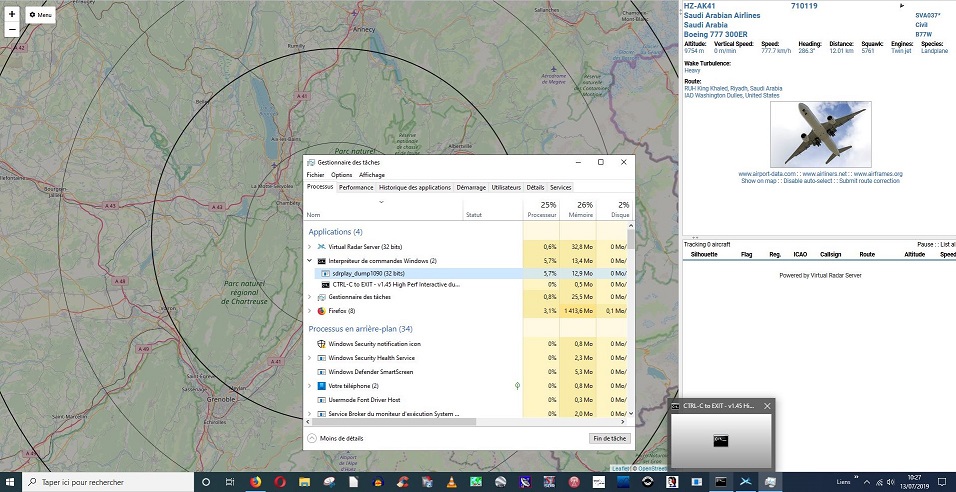Switch to the Détails tab
Image resolution: width=956 pixels, height=492 pixels.
pos(535,187)
